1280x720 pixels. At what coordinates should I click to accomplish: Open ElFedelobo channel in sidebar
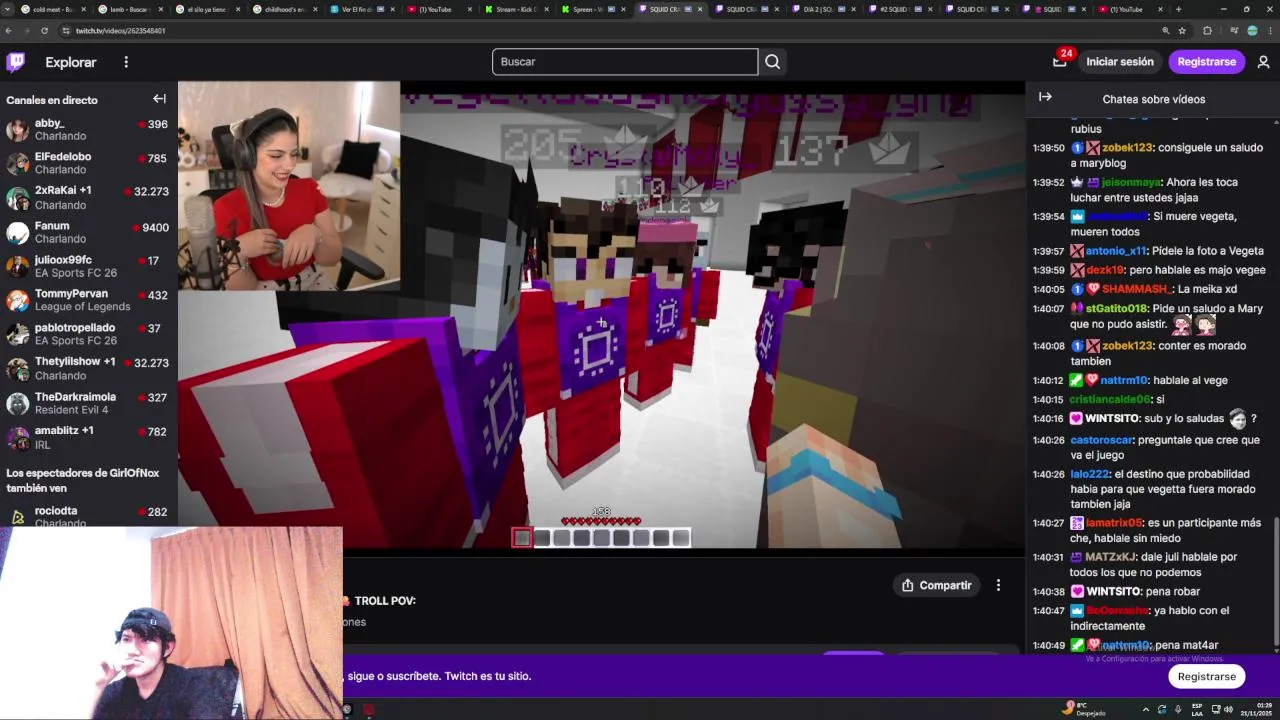(88, 163)
